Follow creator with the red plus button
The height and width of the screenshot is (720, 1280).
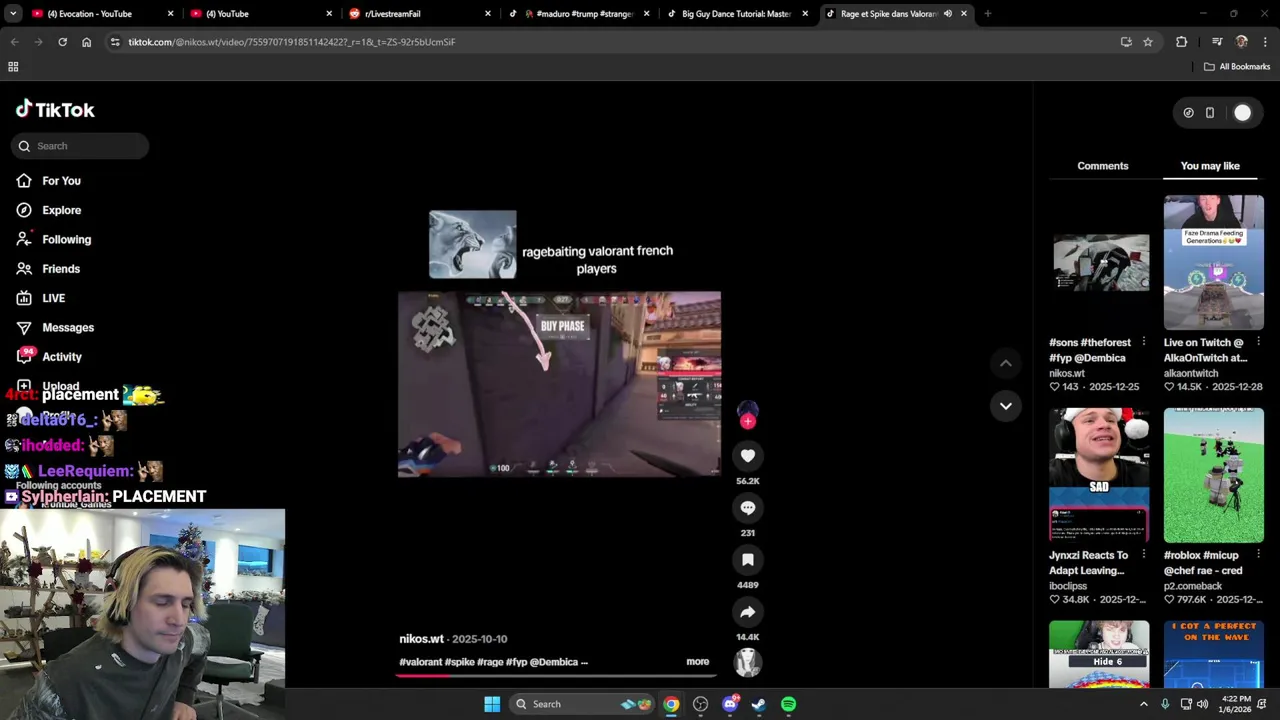pos(747,421)
